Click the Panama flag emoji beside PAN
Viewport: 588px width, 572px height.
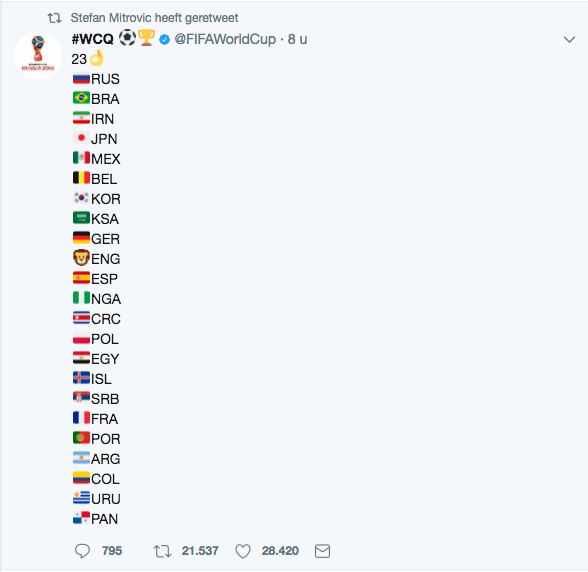(81, 518)
